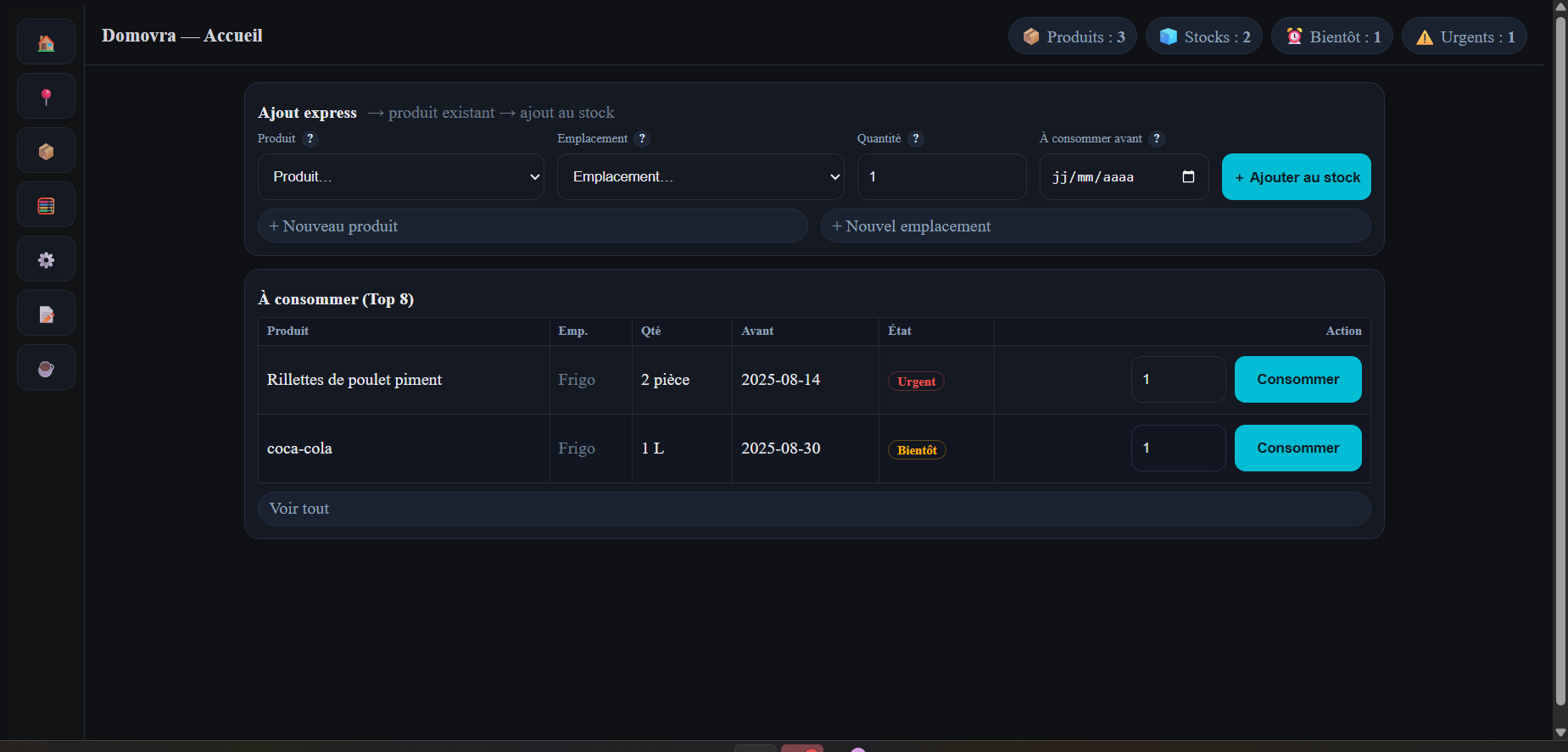Click the calendar icon in date field
This screenshot has width=1568, height=752.
point(1188,177)
